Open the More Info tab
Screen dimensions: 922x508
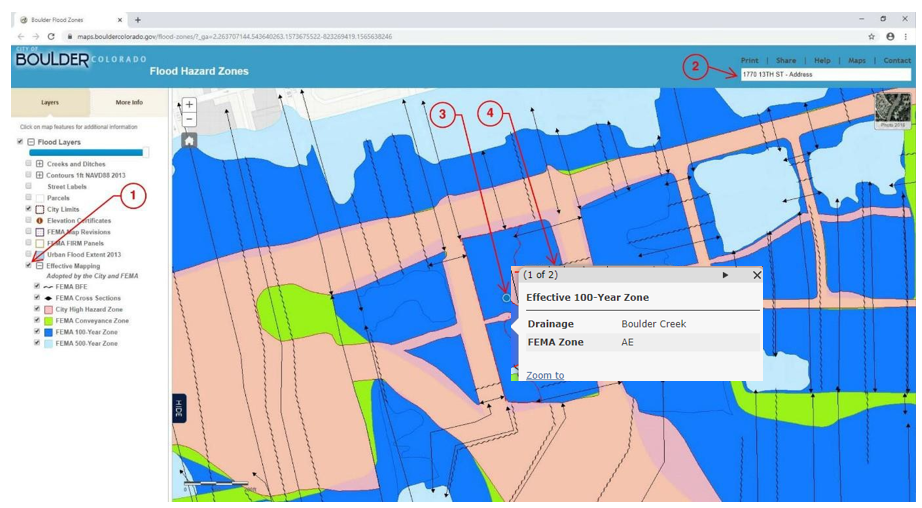click(129, 102)
